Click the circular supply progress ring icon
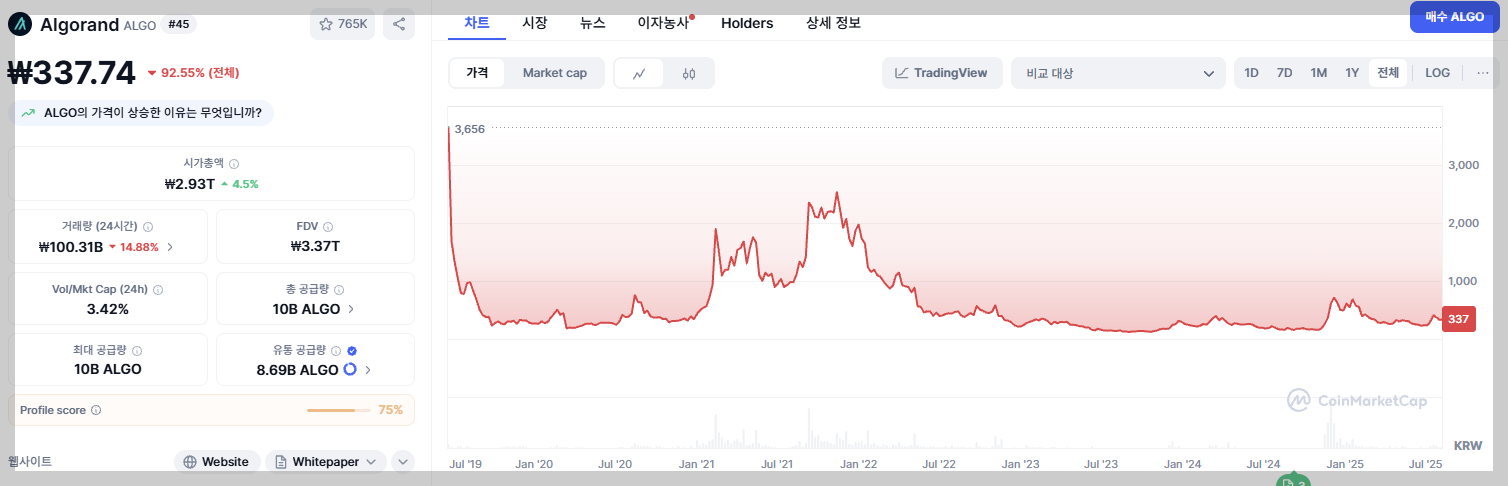 click(350, 369)
